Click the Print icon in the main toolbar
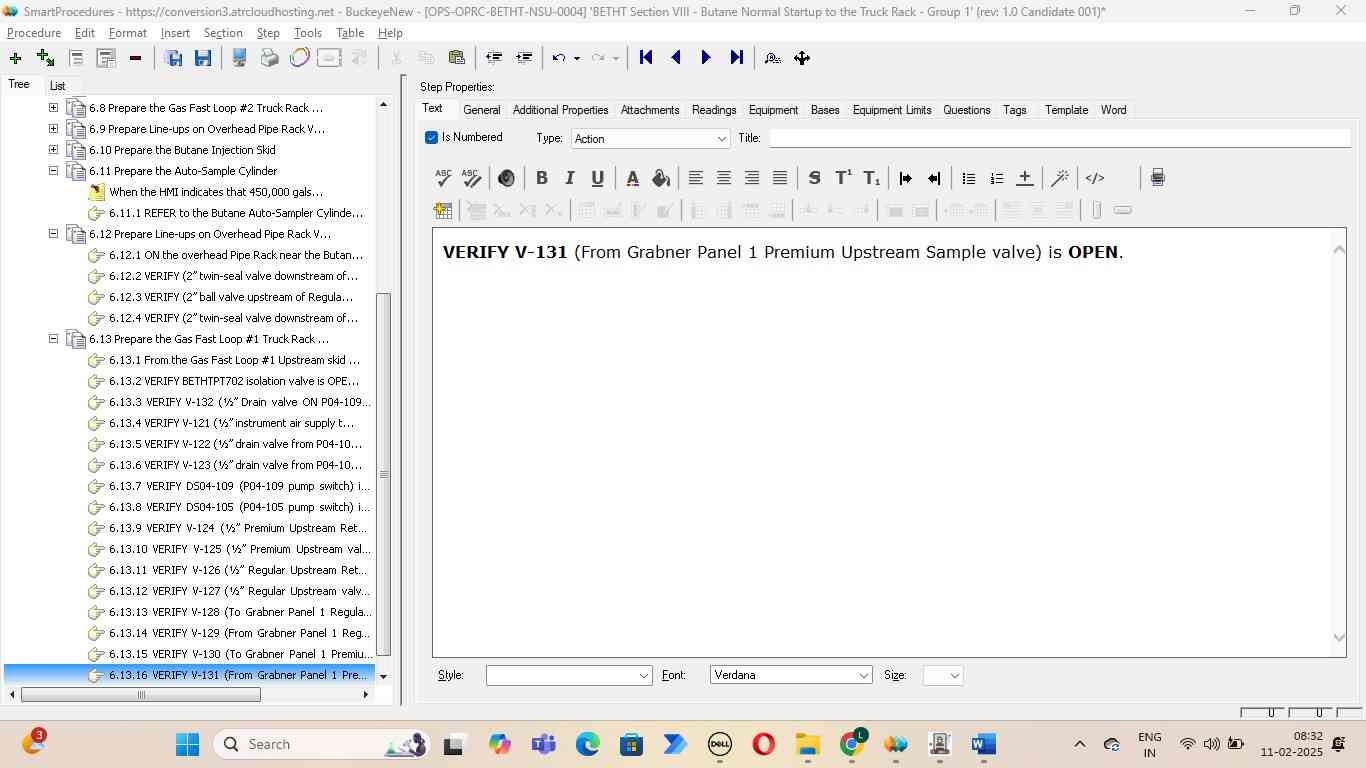Viewport: 1366px width, 768px height. (269, 58)
